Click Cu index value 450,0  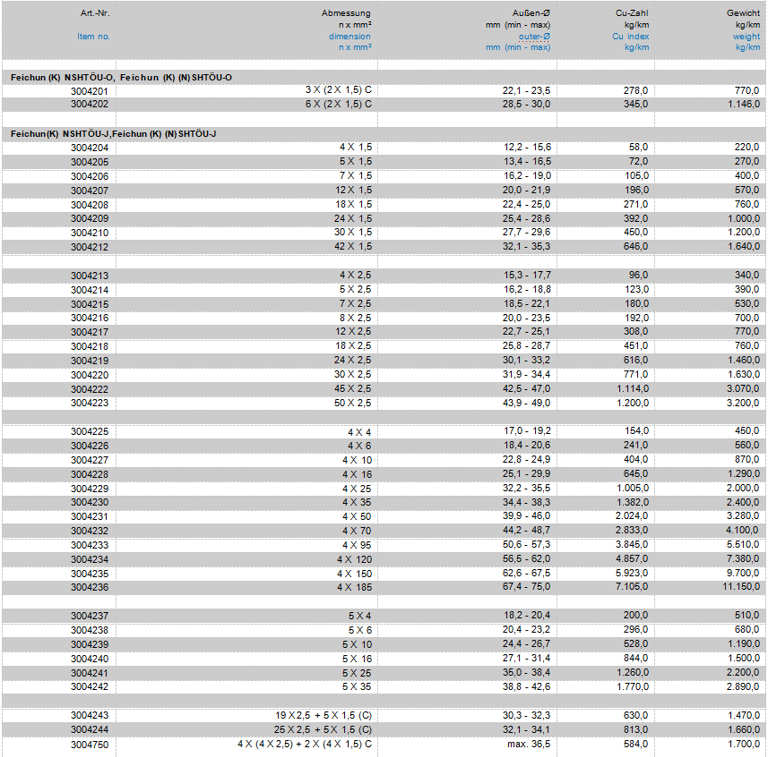636,232
